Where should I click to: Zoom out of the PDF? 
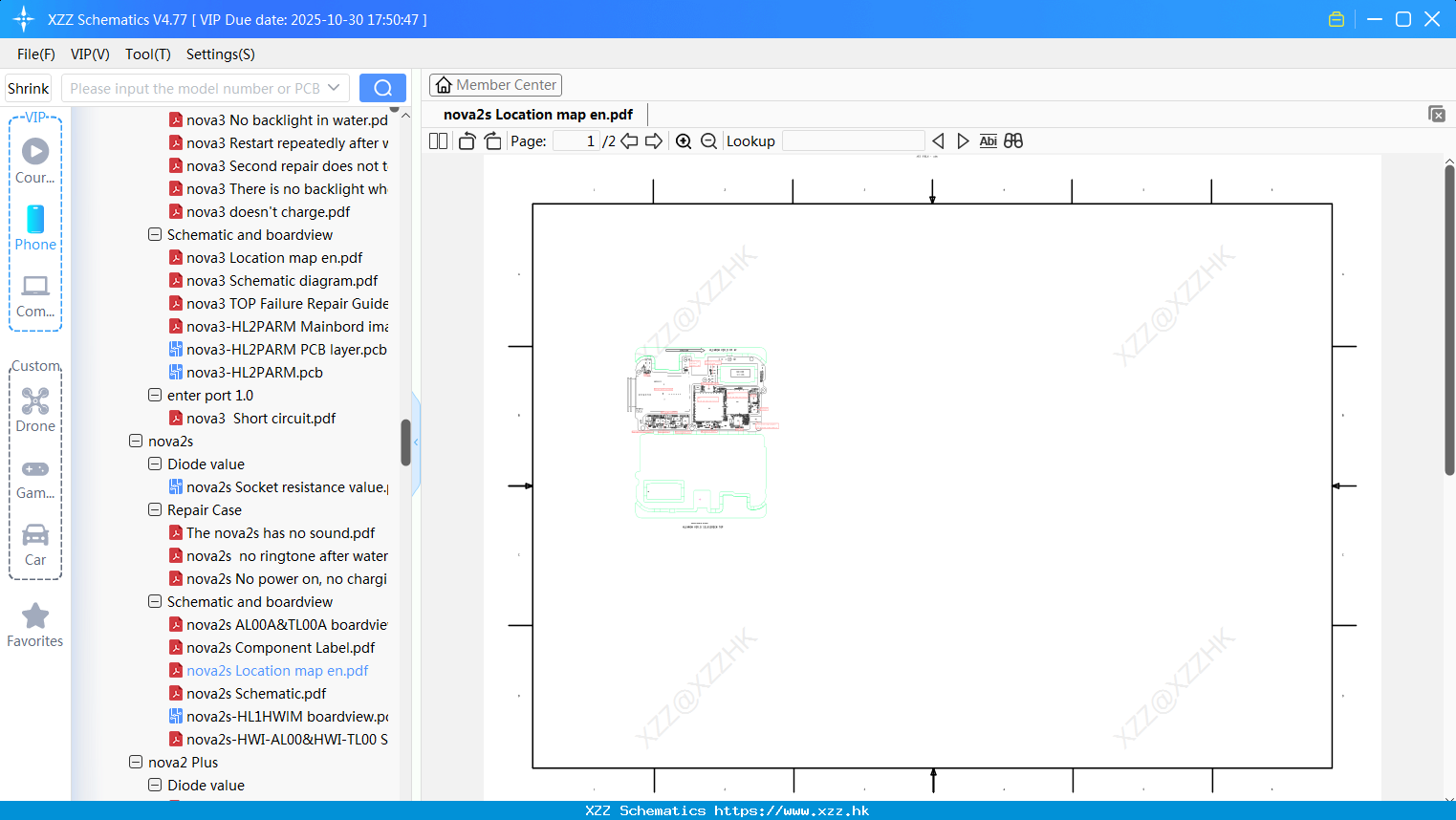(708, 140)
